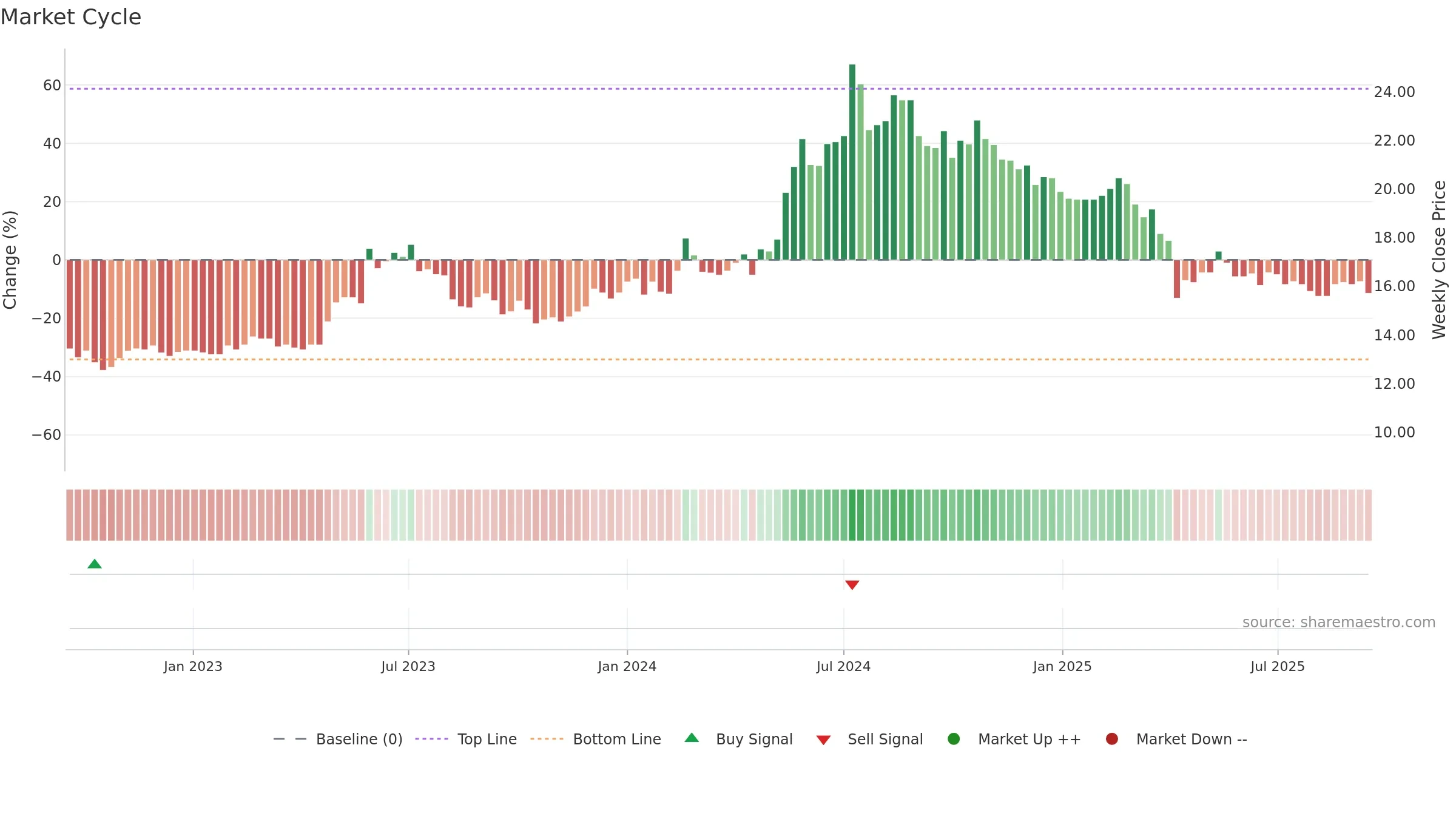
Task: Click the 24.00 price axis label
Action: pyautogui.click(x=1394, y=92)
